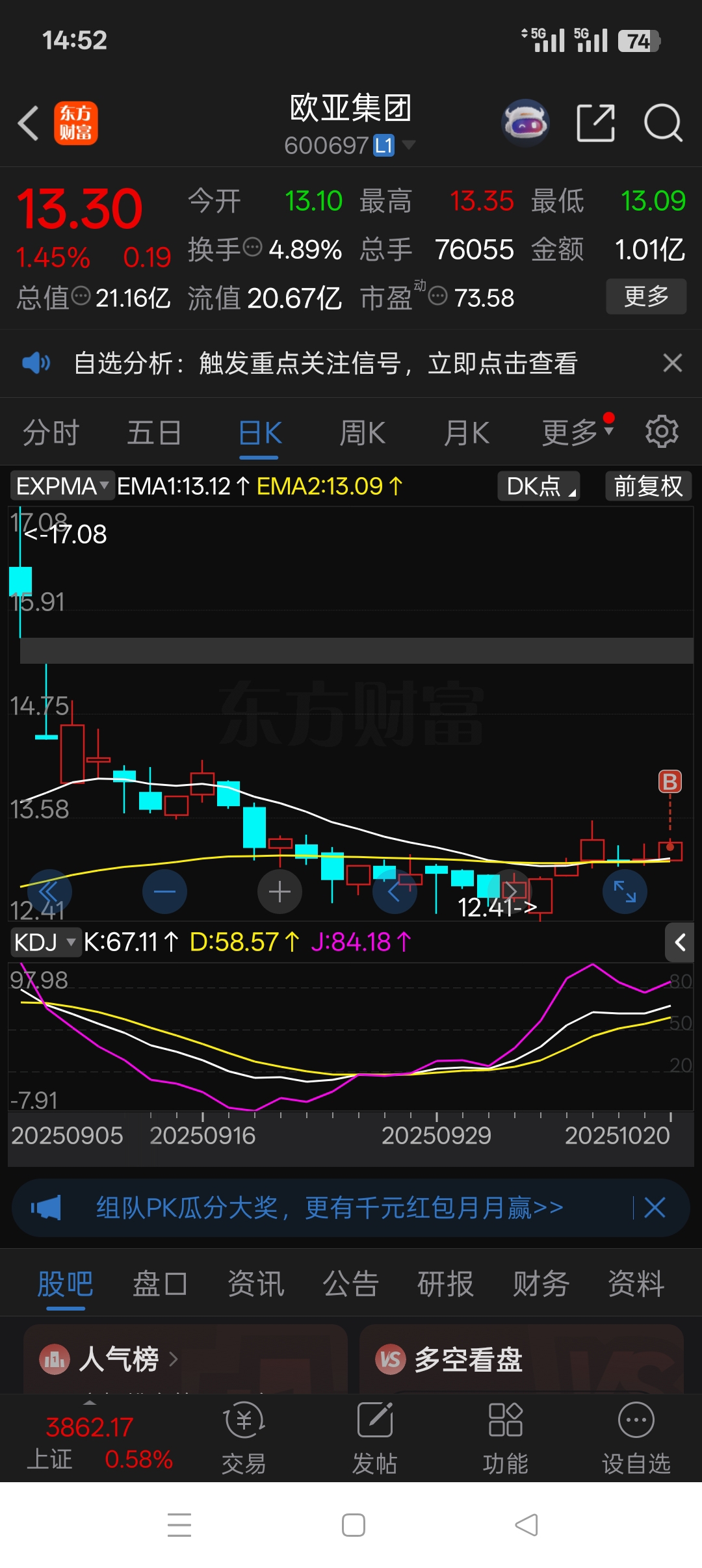
Task: Switch to 分时 chart tab
Action: point(51,433)
